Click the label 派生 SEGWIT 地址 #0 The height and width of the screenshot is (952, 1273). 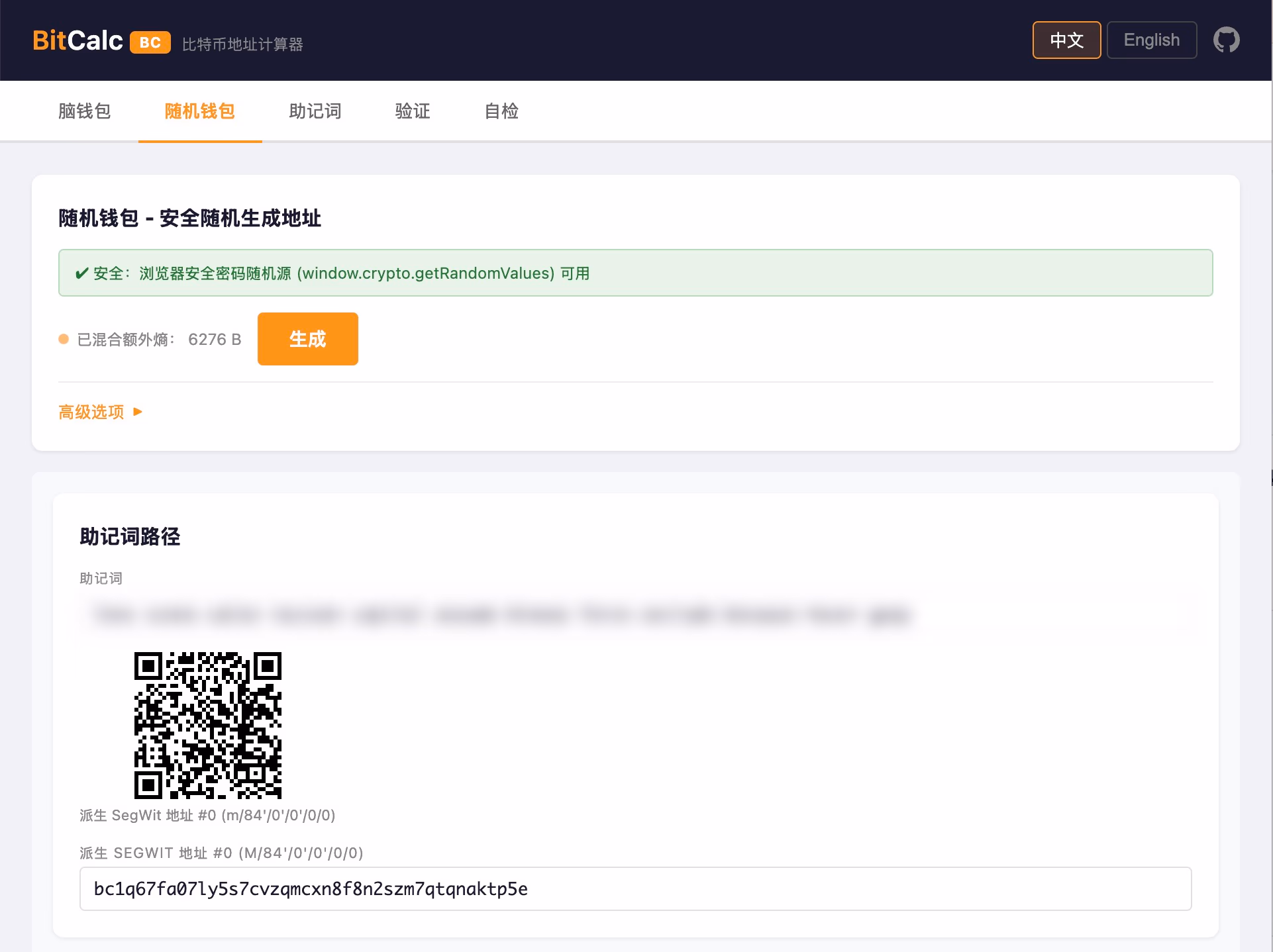pyautogui.click(x=221, y=853)
